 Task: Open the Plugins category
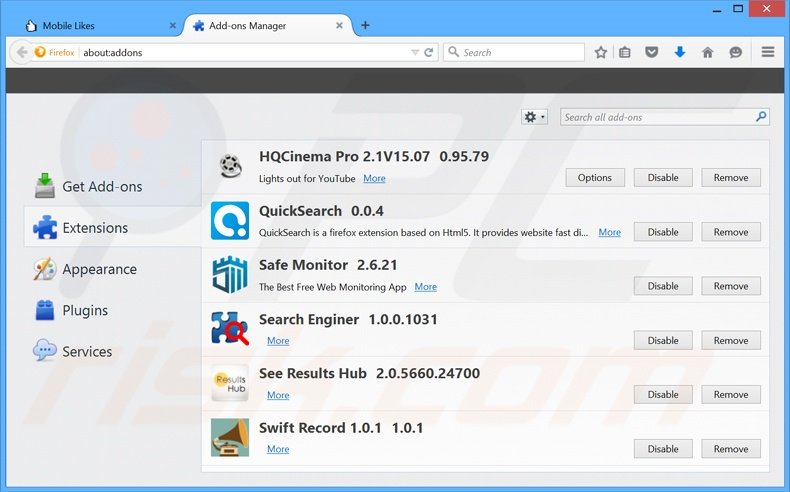tap(71, 310)
